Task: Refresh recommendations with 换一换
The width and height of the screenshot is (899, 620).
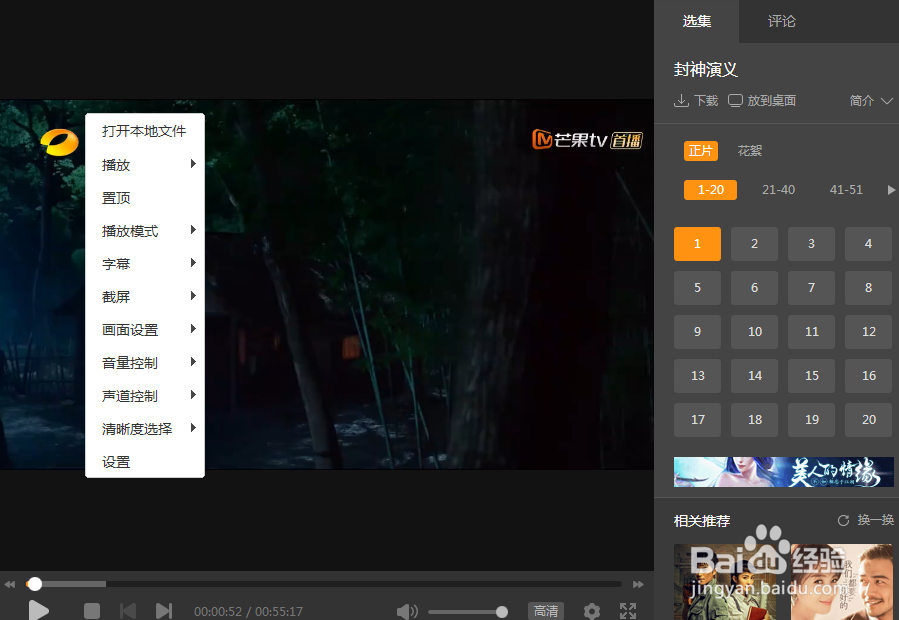Action: coord(866,520)
